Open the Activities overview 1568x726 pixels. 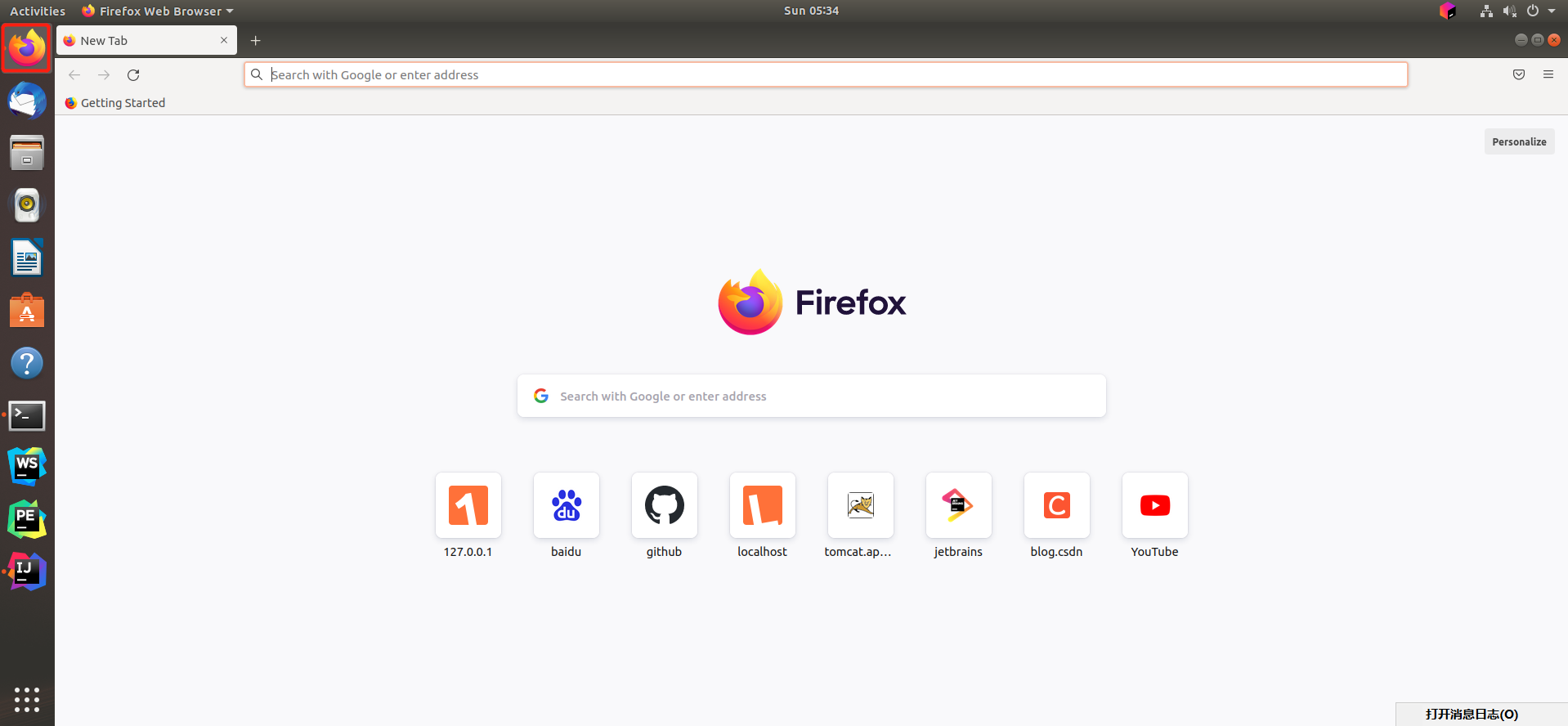click(38, 11)
